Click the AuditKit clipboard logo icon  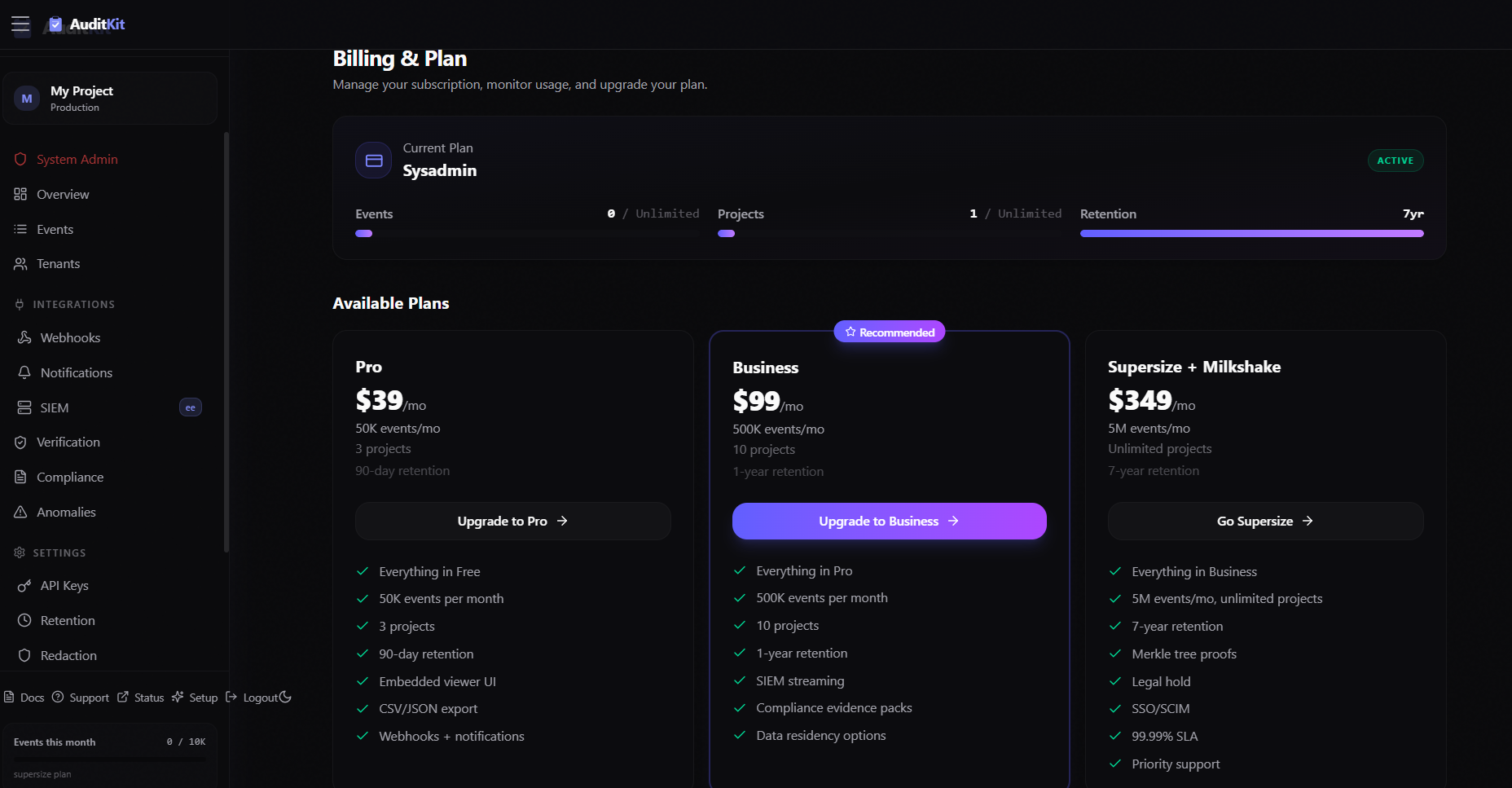(x=55, y=24)
